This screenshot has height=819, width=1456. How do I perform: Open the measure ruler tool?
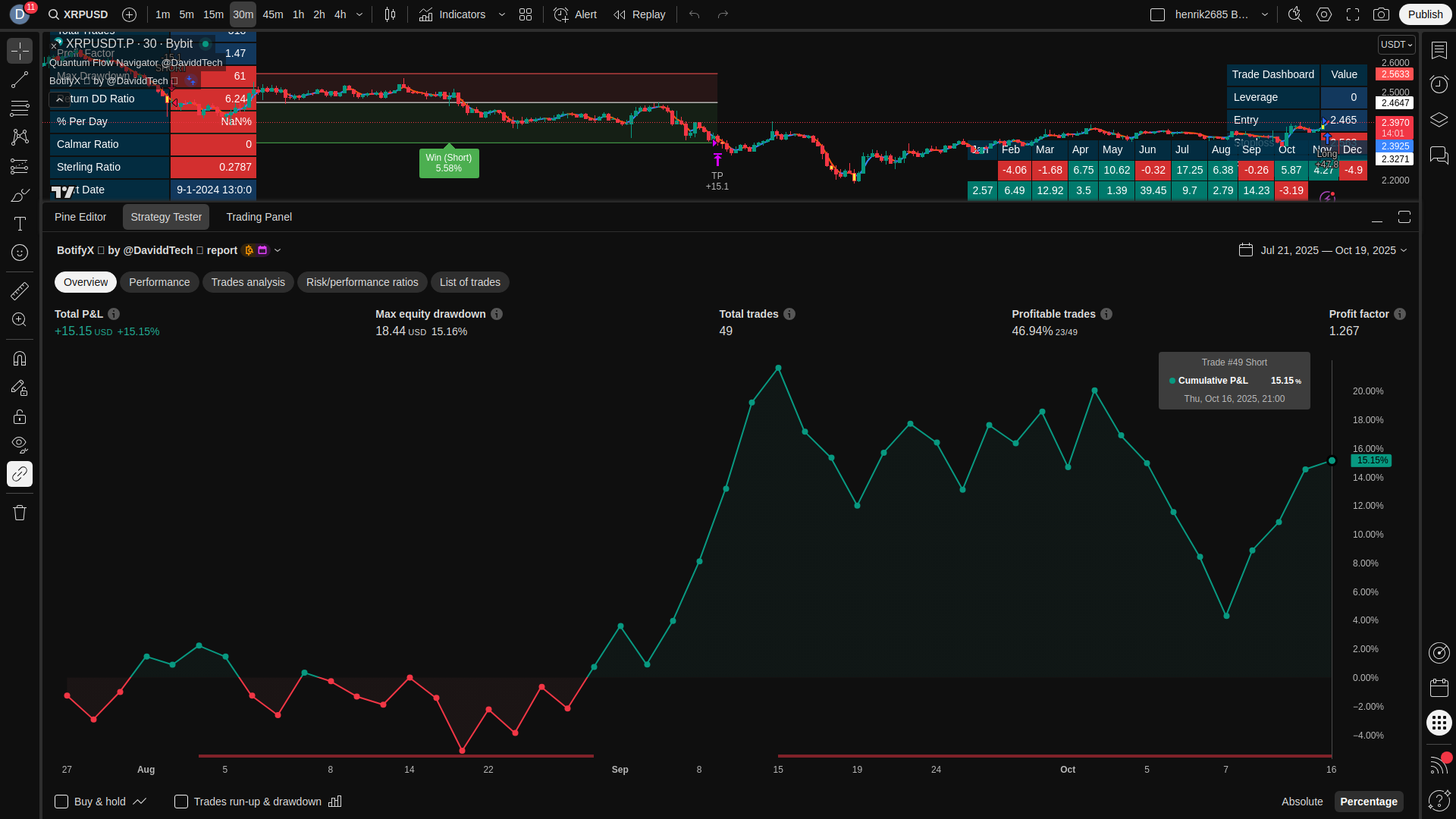(20, 290)
